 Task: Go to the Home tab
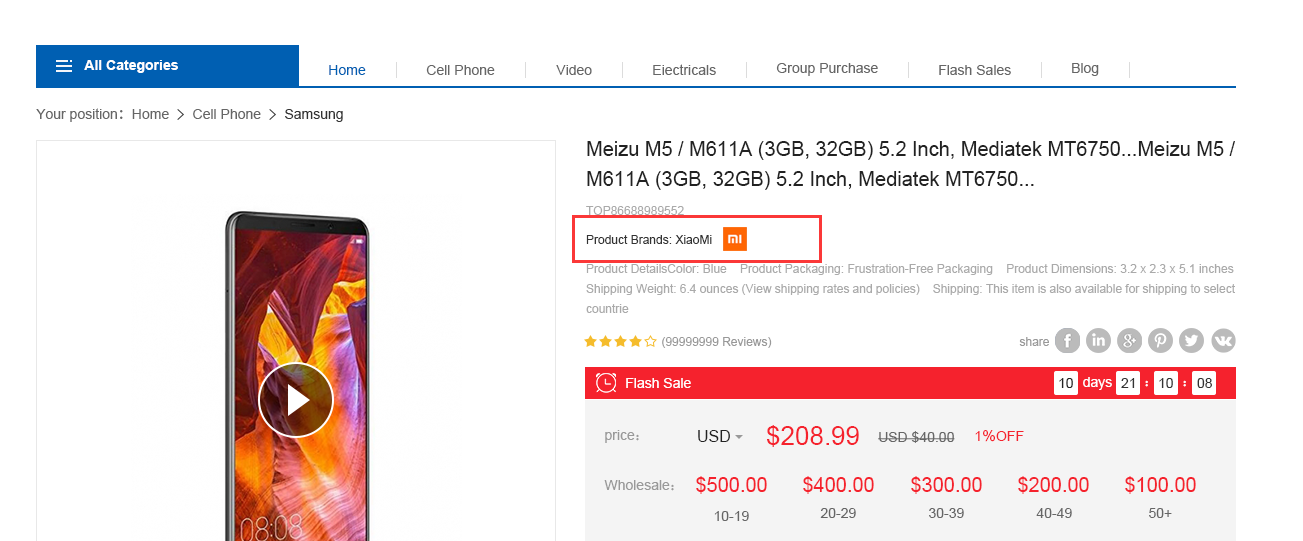[347, 70]
